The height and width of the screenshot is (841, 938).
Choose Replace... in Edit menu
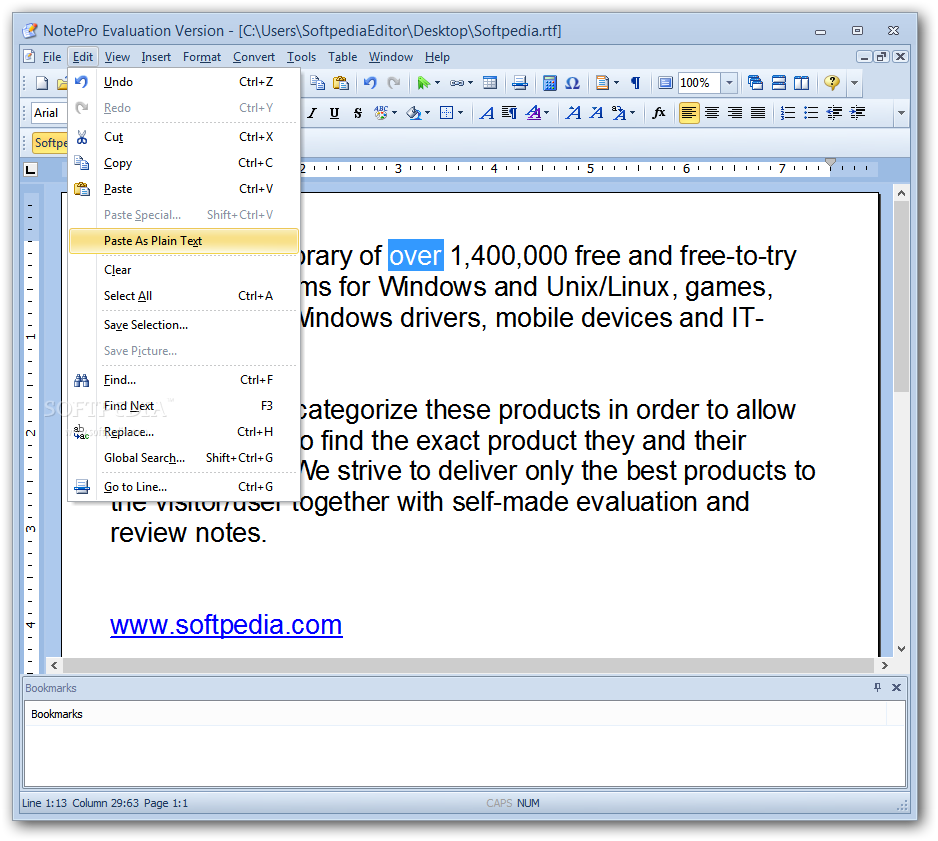click(x=184, y=432)
